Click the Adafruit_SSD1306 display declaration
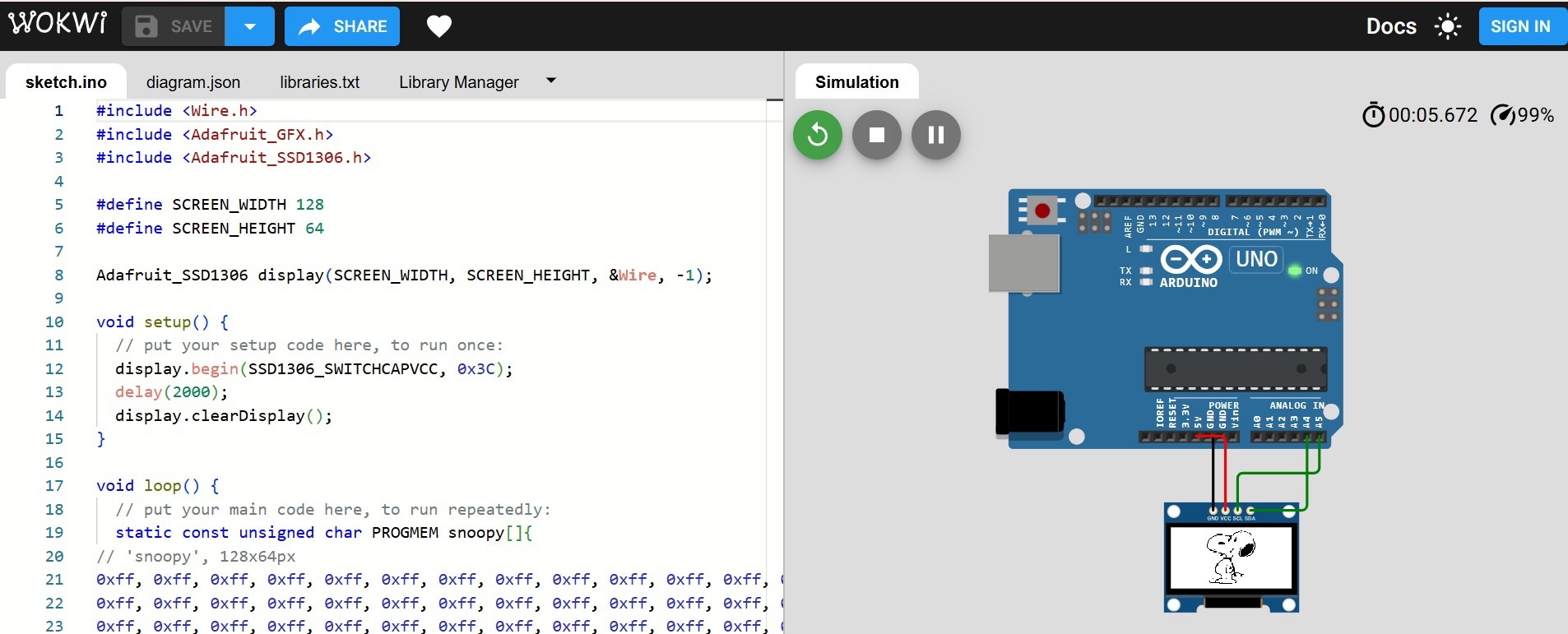Image resolution: width=1568 pixels, height=634 pixels. [x=404, y=275]
